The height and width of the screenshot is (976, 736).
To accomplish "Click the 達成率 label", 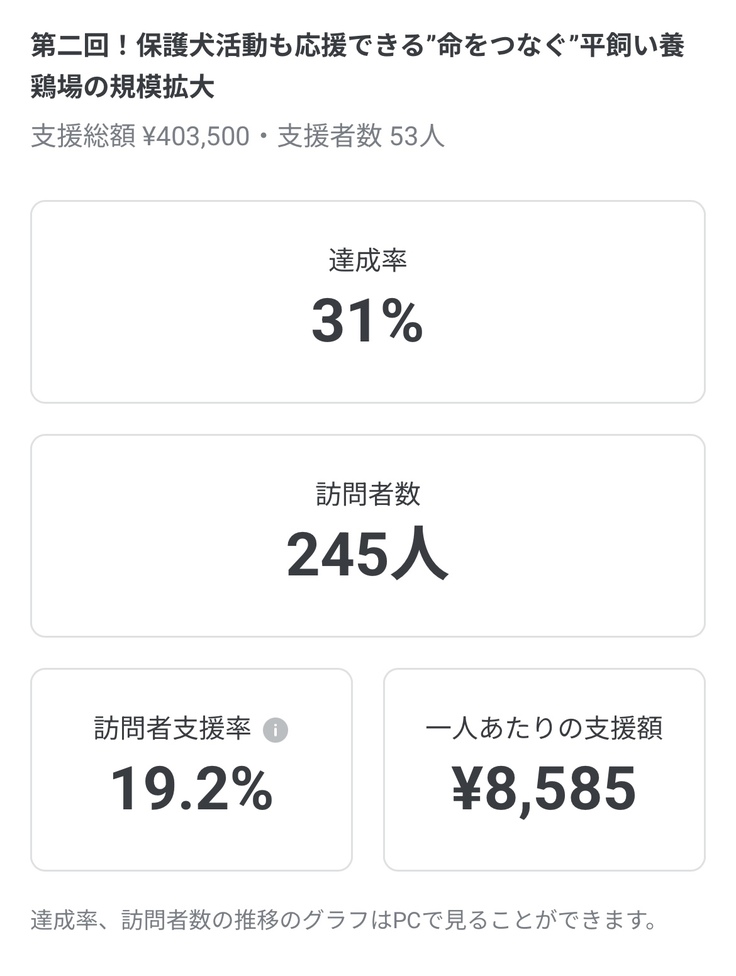I will (367, 261).
